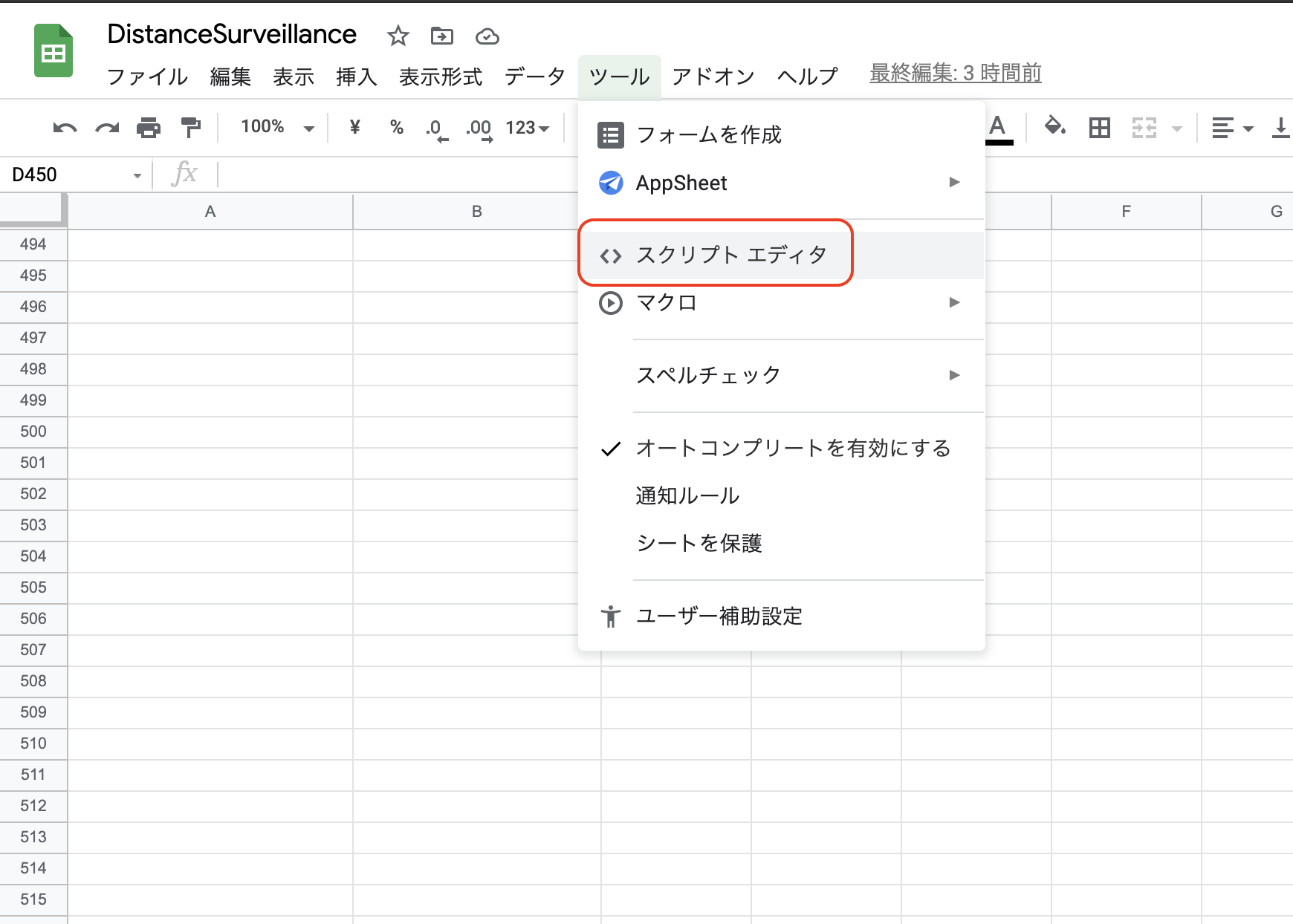
Task: Expand the マクロ submenu
Action: point(780,303)
